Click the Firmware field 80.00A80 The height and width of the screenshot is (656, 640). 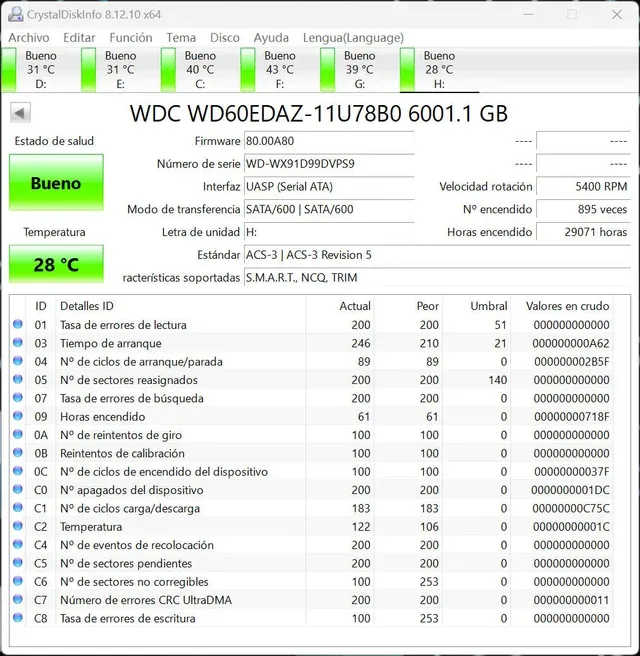pyautogui.click(x=329, y=141)
